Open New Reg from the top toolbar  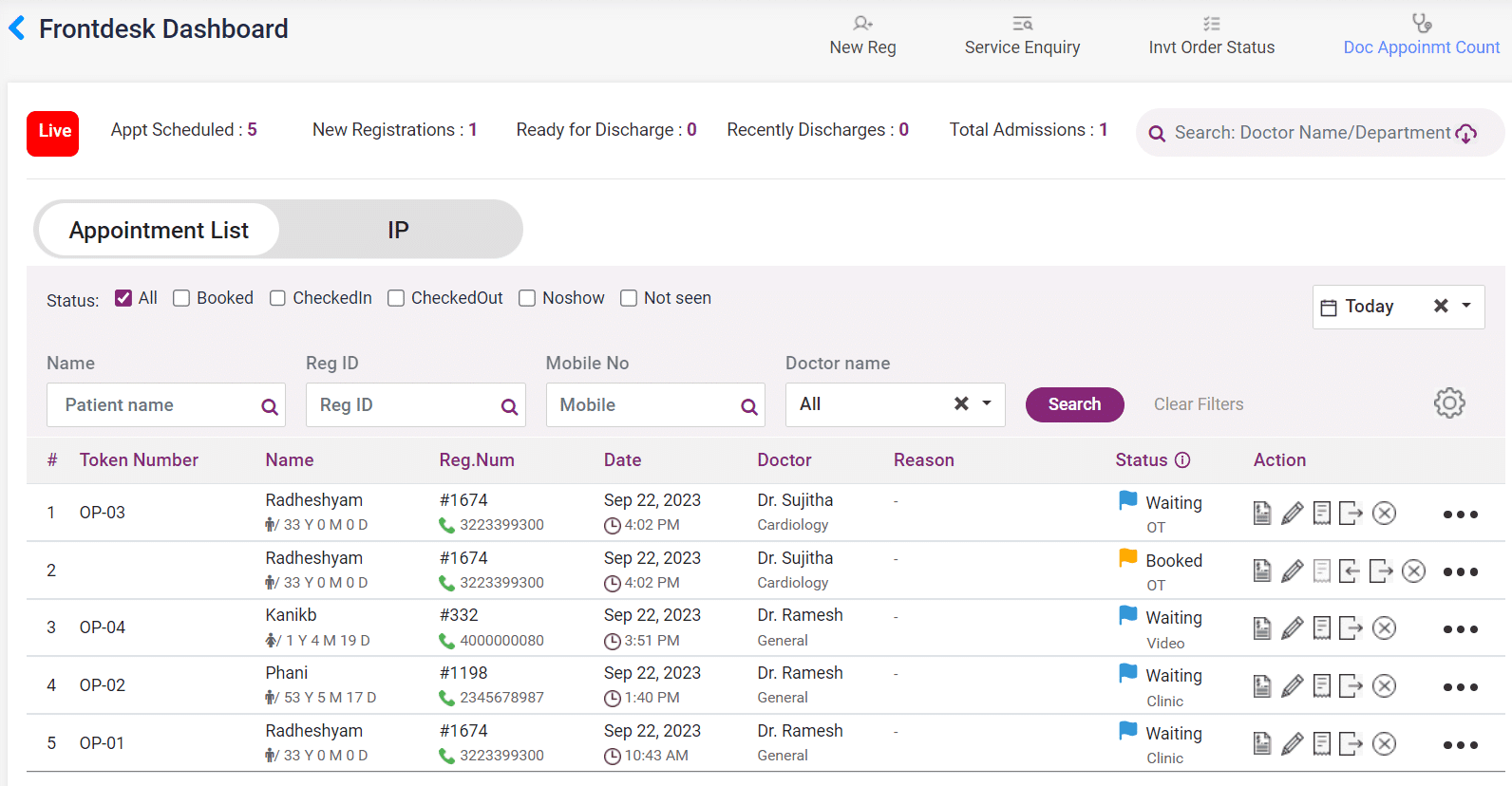861,36
